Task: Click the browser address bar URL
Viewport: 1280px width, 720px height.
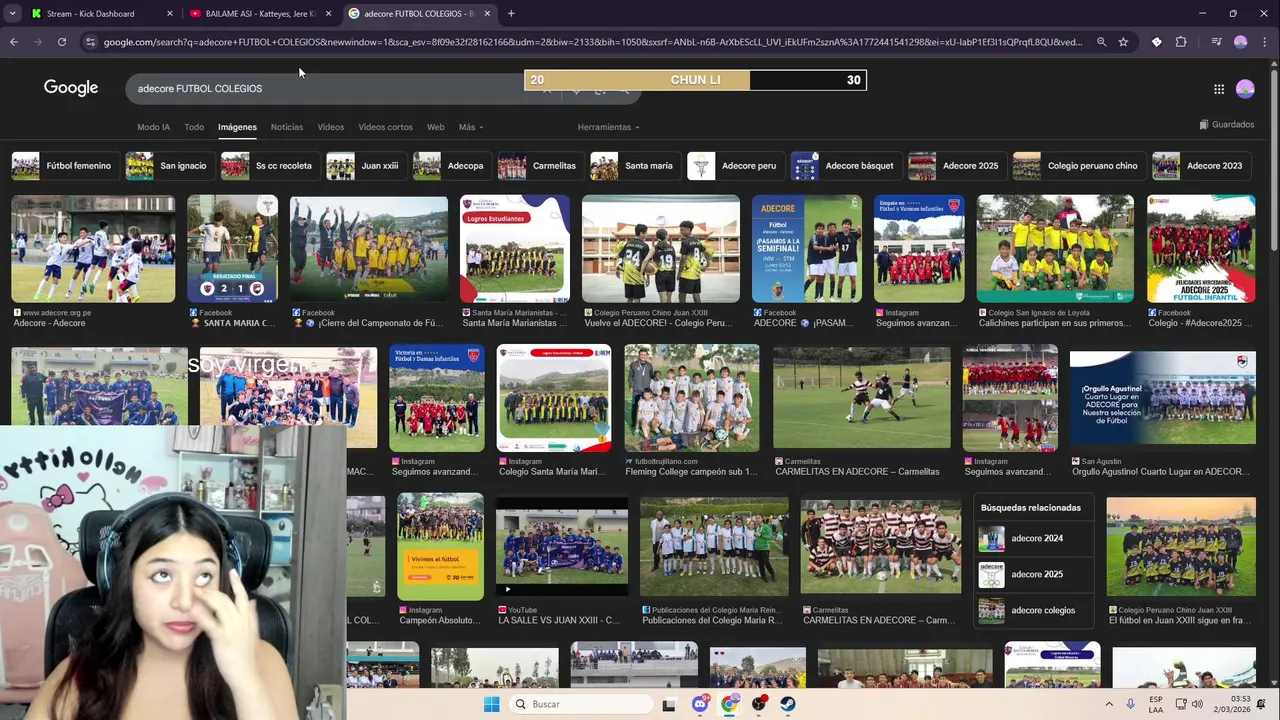Action: click(x=592, y=42)
